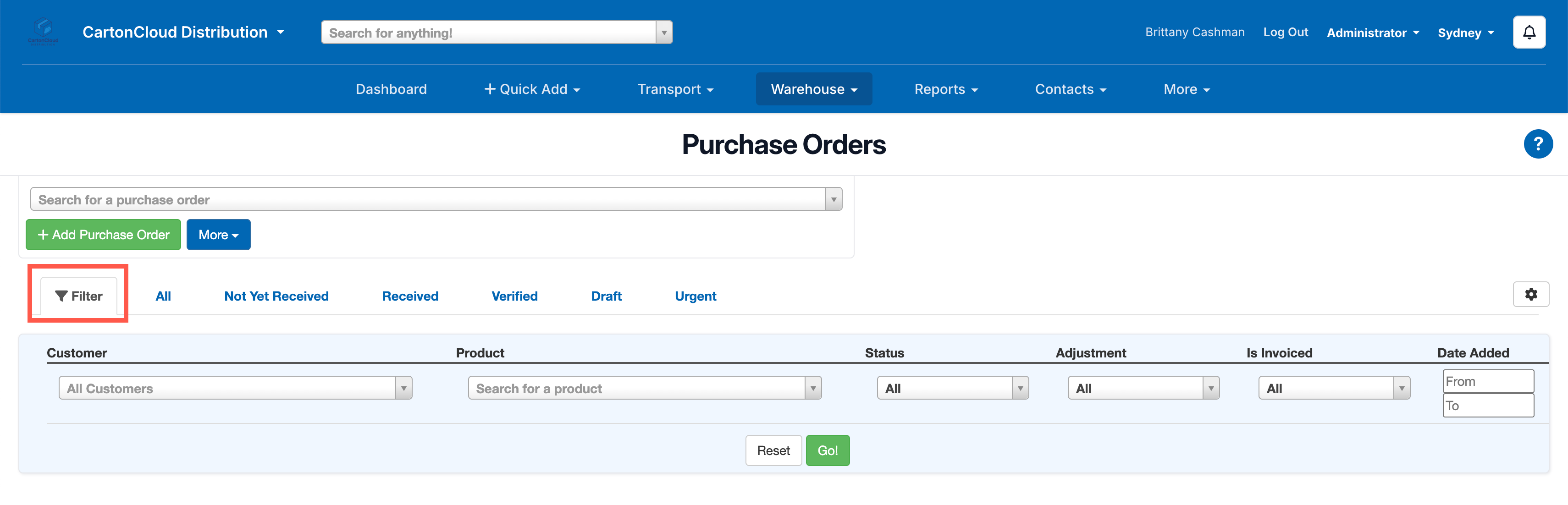Click the Date Added From field

[1487, 381]
